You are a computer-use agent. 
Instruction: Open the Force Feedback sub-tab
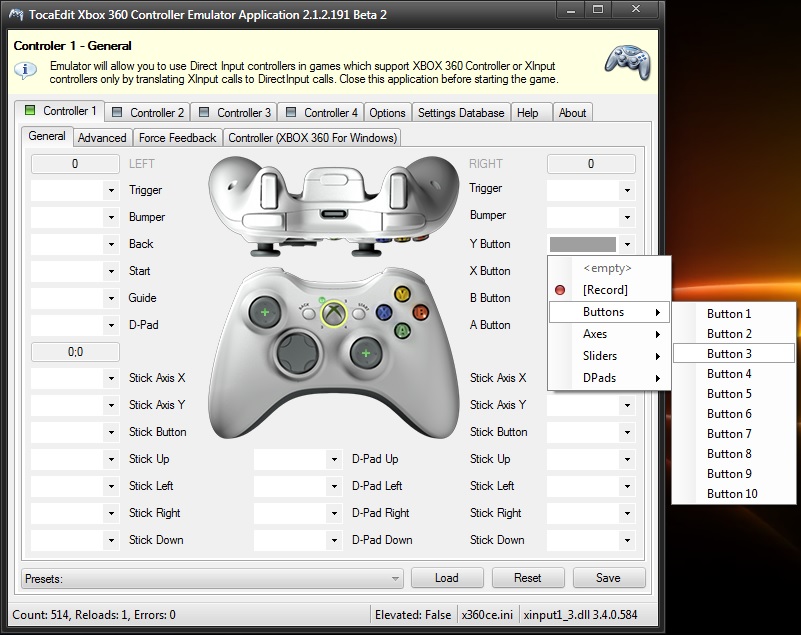[x=177, y=138]
